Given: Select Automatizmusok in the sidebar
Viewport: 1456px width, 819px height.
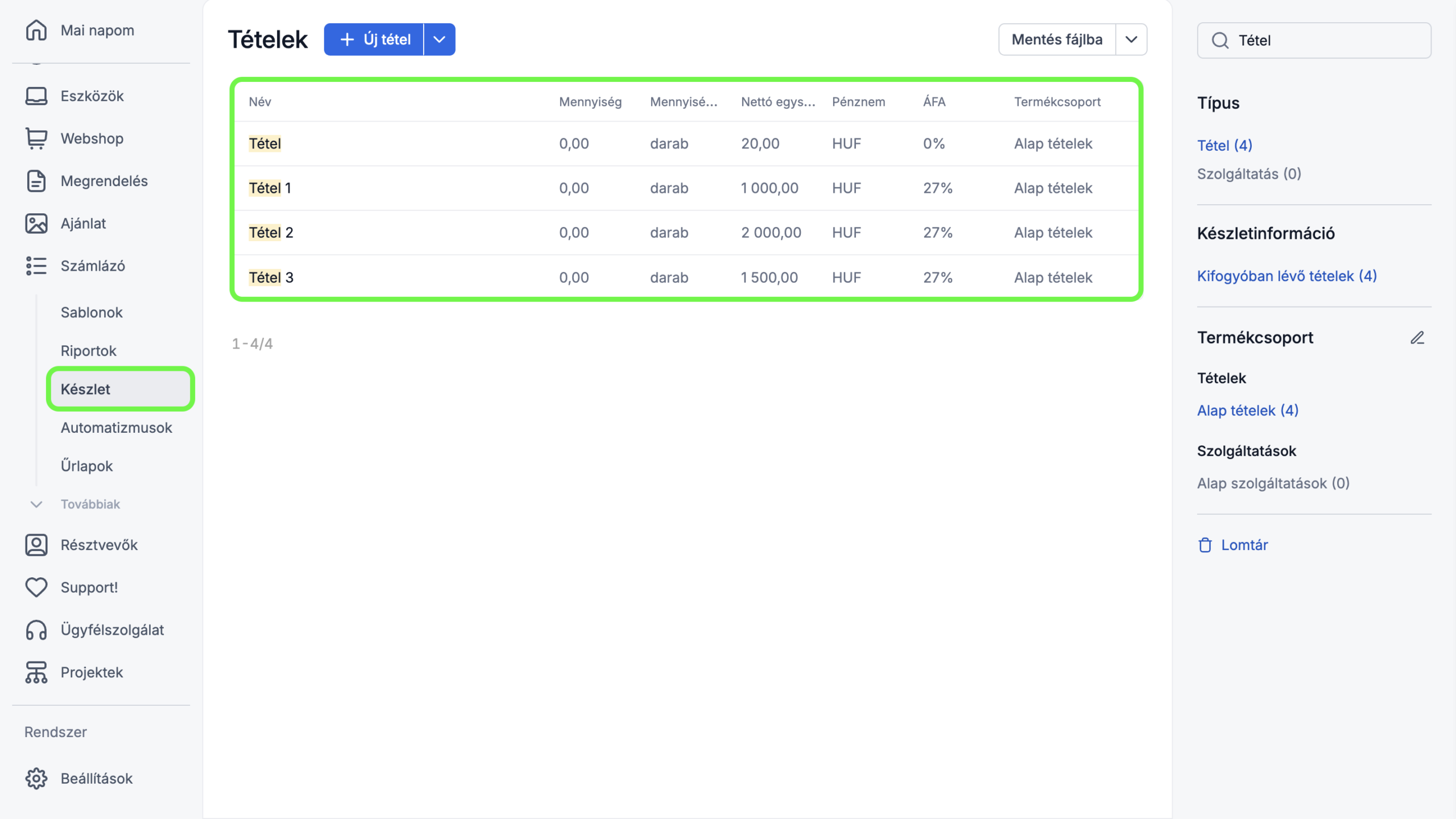Looking at the screenshot, I should point(116,428).
